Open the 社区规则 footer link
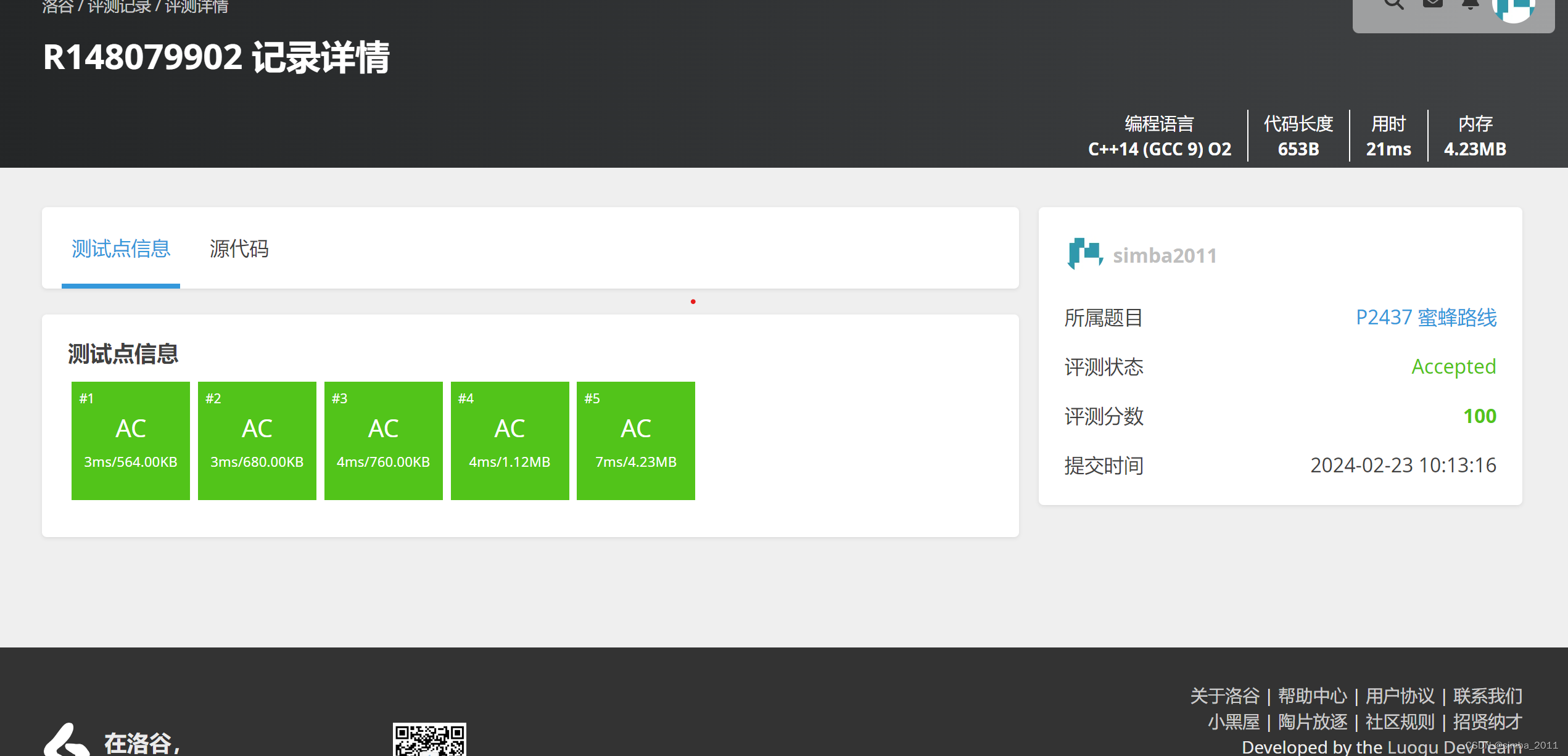This screenshot has height=756, width=1568. pos(1400,721)
